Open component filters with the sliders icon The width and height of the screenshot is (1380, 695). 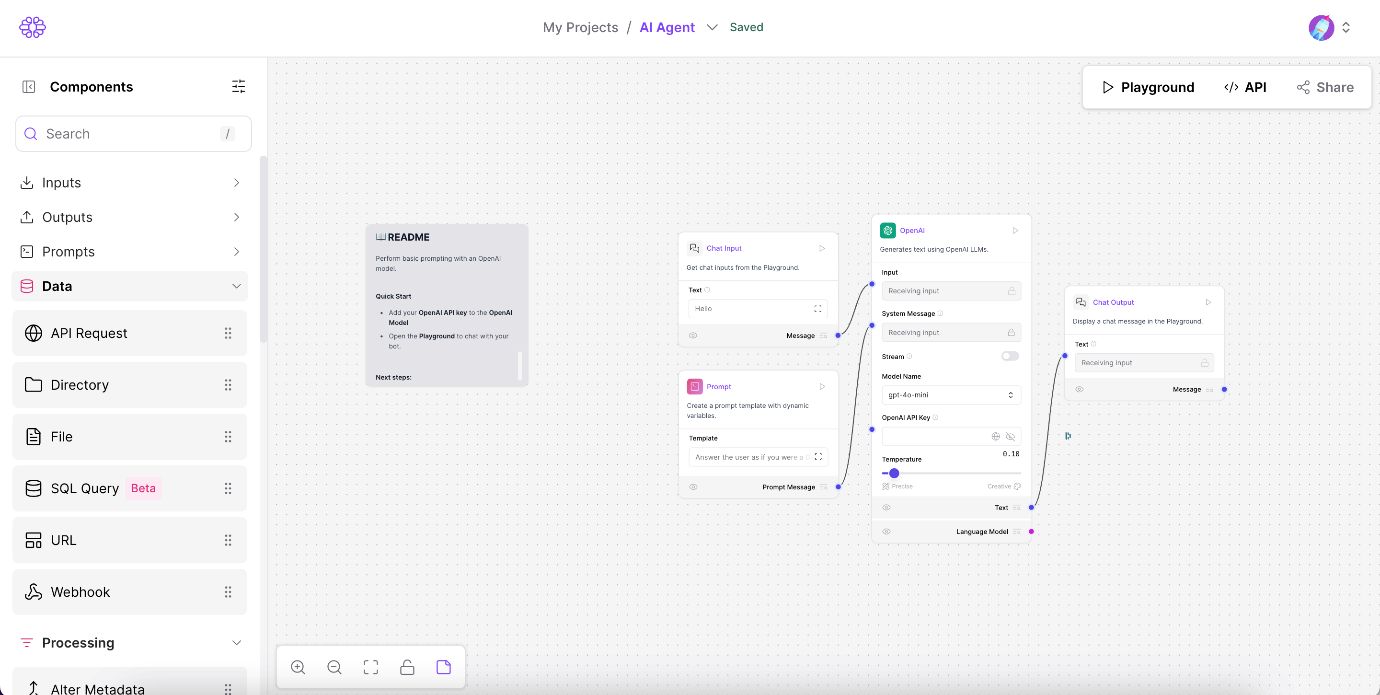pyautogui.click(x=238, y=86)
